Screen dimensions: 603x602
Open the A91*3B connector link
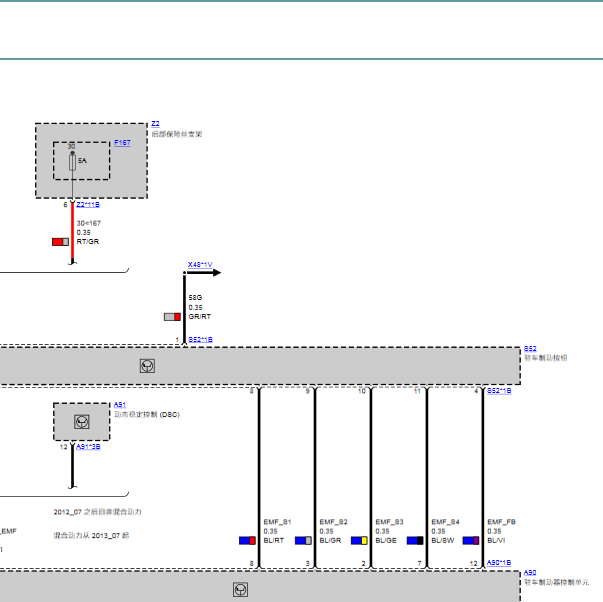tap(88, 447)
